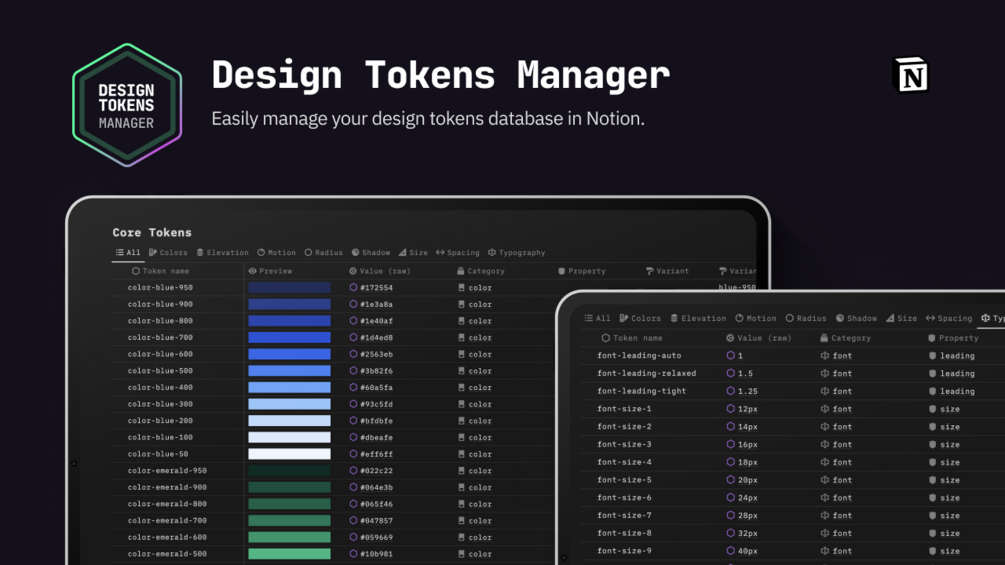The height and width of the screenshot is (565, 1005).
Task: Select the font-leading-auto token name
Action: click(639, 356)
